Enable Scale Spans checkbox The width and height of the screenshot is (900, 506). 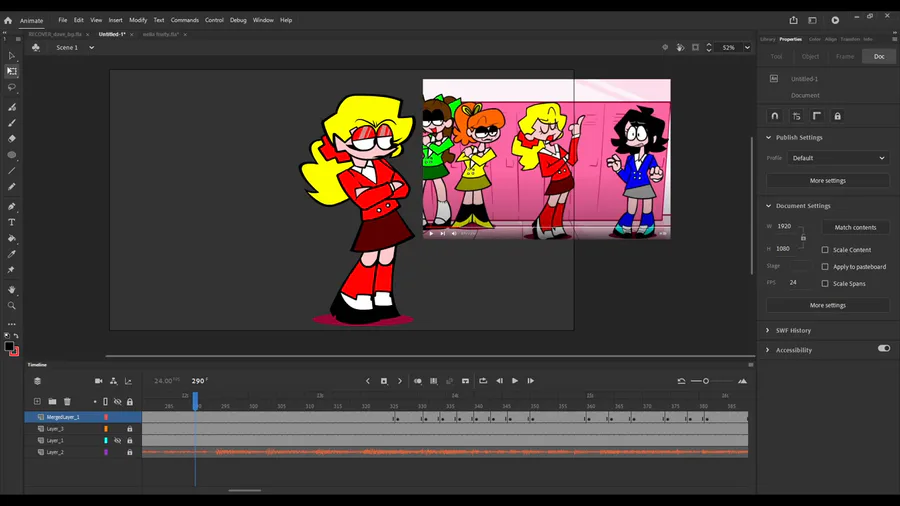[825, 283]
